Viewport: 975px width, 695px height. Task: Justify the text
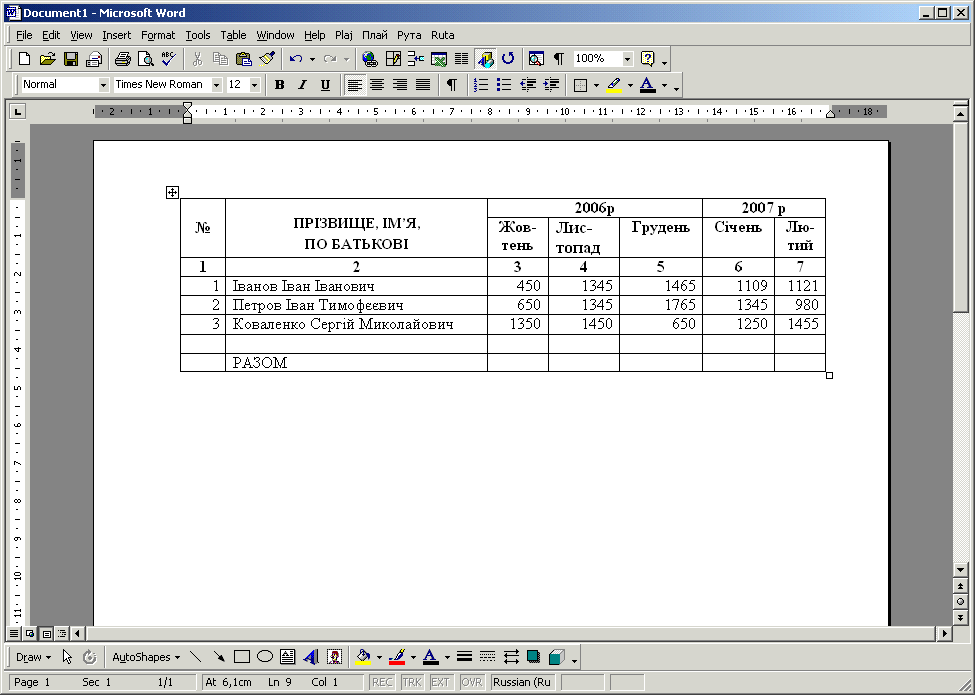click(423, 85)
